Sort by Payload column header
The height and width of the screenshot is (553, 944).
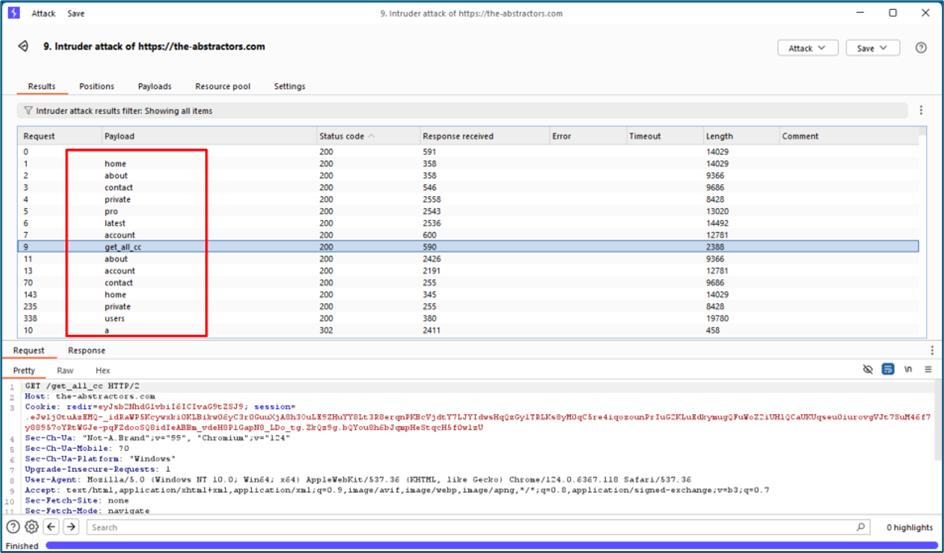pos(208,136)
